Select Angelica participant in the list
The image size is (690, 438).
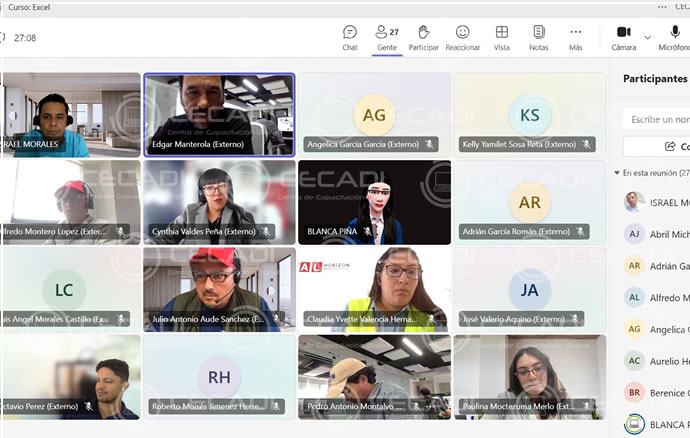657,329
